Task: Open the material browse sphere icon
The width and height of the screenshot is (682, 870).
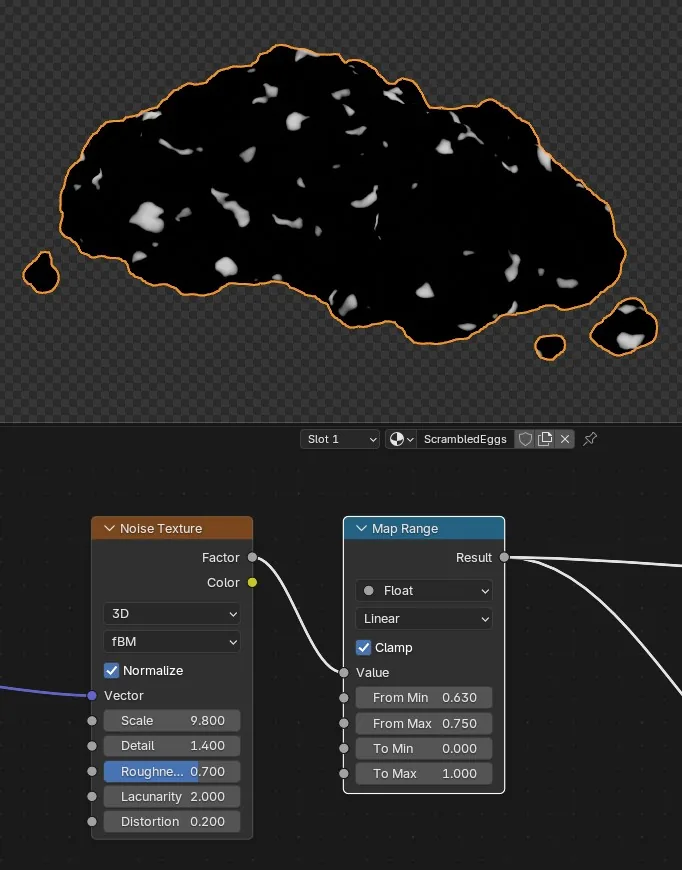Action: [401, 439]
